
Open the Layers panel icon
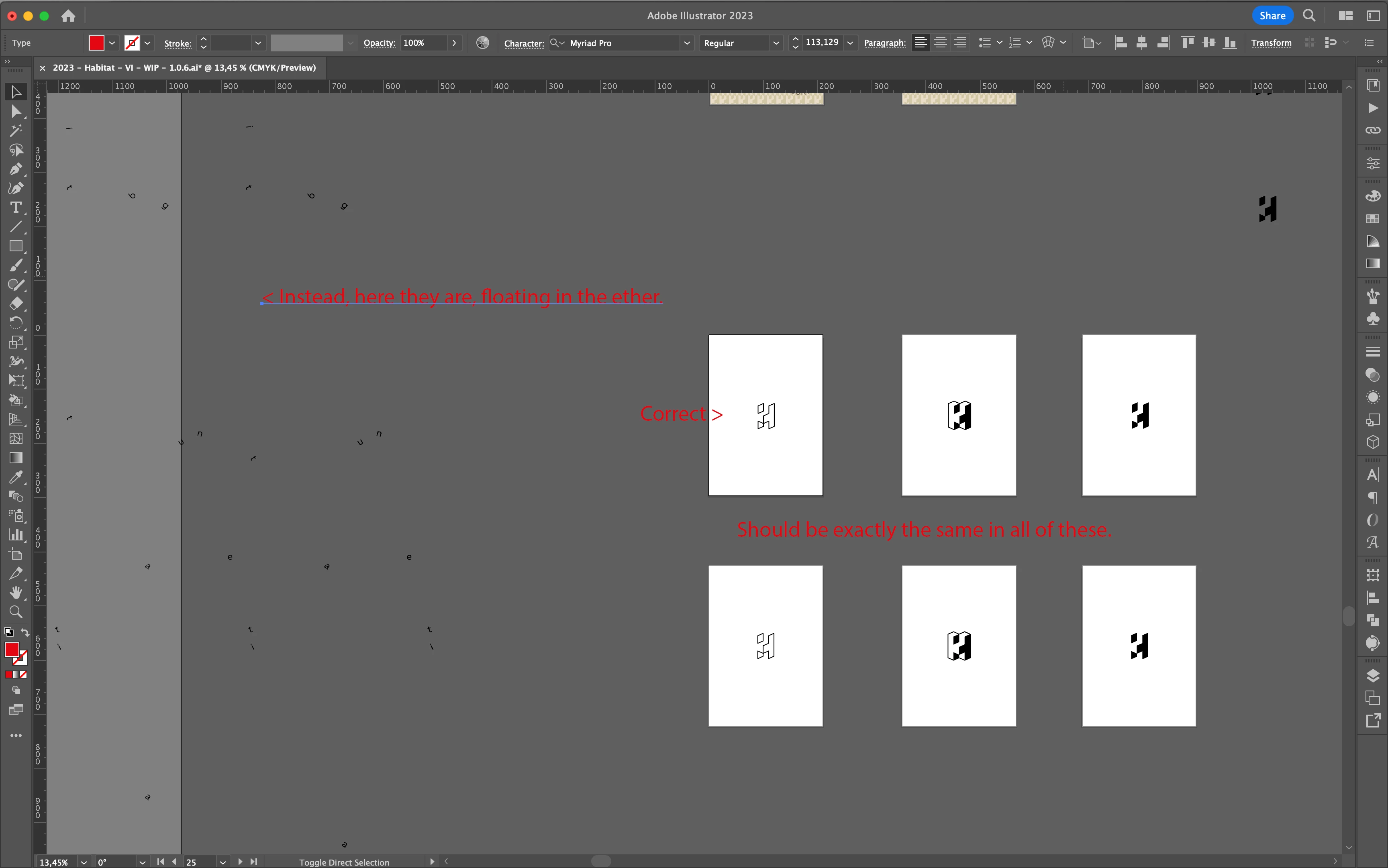(1372, 676)
